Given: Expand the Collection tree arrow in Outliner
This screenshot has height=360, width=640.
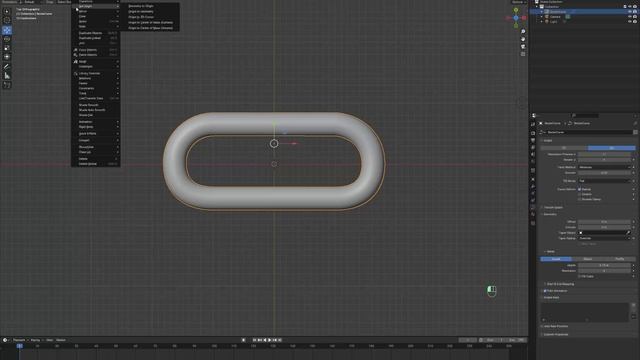Looking at the screenshot, I should pyautogui.click(x=537, y=7).
